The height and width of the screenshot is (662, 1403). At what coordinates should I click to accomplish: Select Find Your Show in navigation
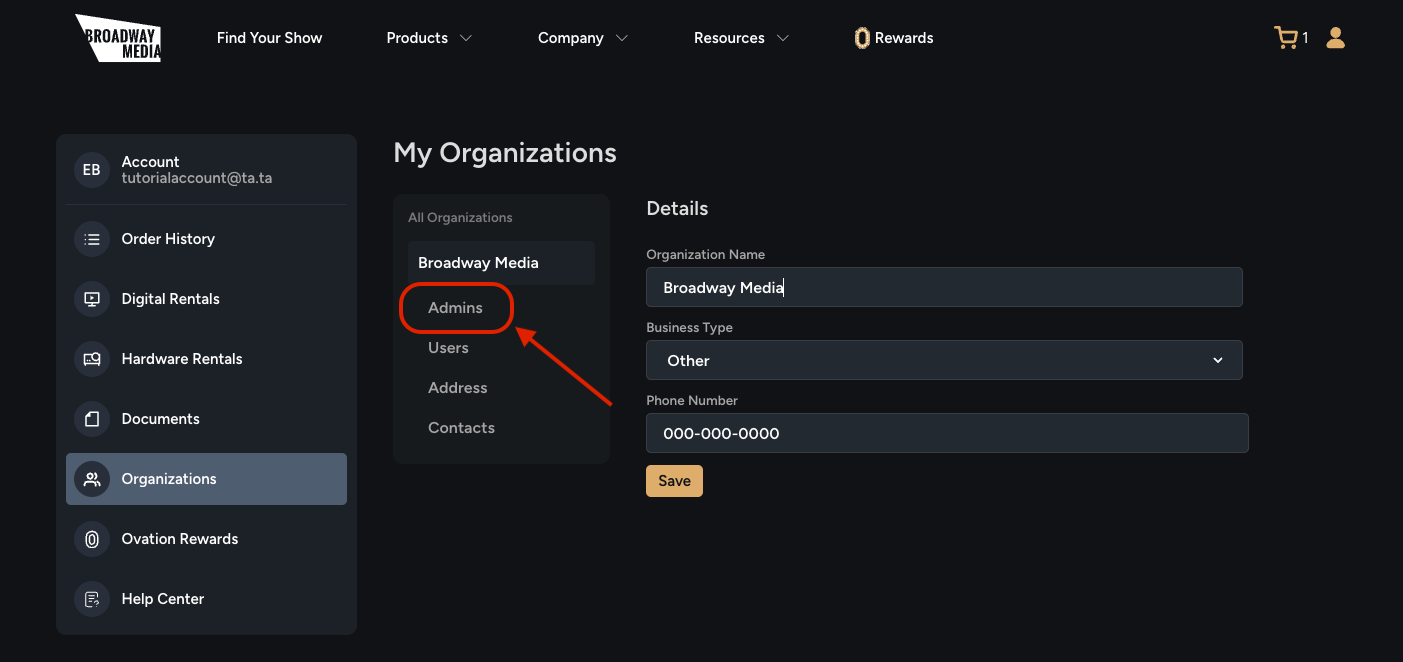point(269,37)
